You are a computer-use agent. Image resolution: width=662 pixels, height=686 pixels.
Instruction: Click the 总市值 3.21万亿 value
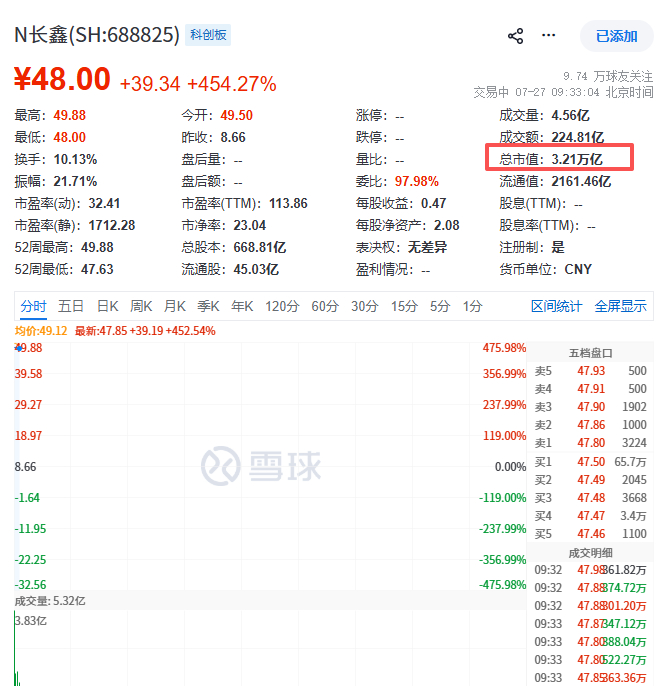577,159
